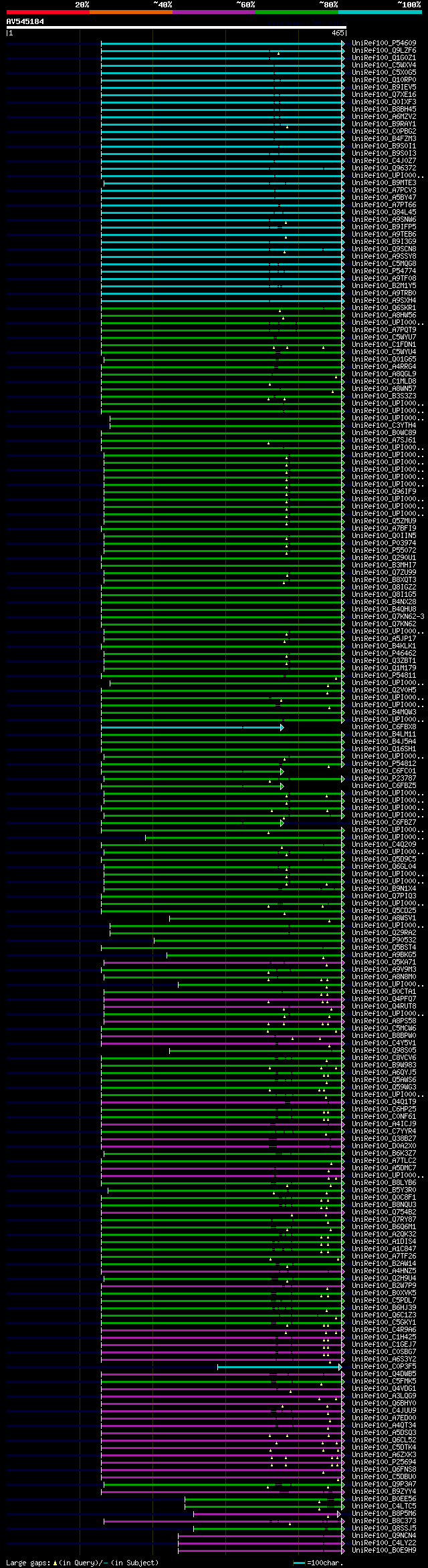
Task: Click hit UniRef100_A7PCV3
Action: [384, 190]
